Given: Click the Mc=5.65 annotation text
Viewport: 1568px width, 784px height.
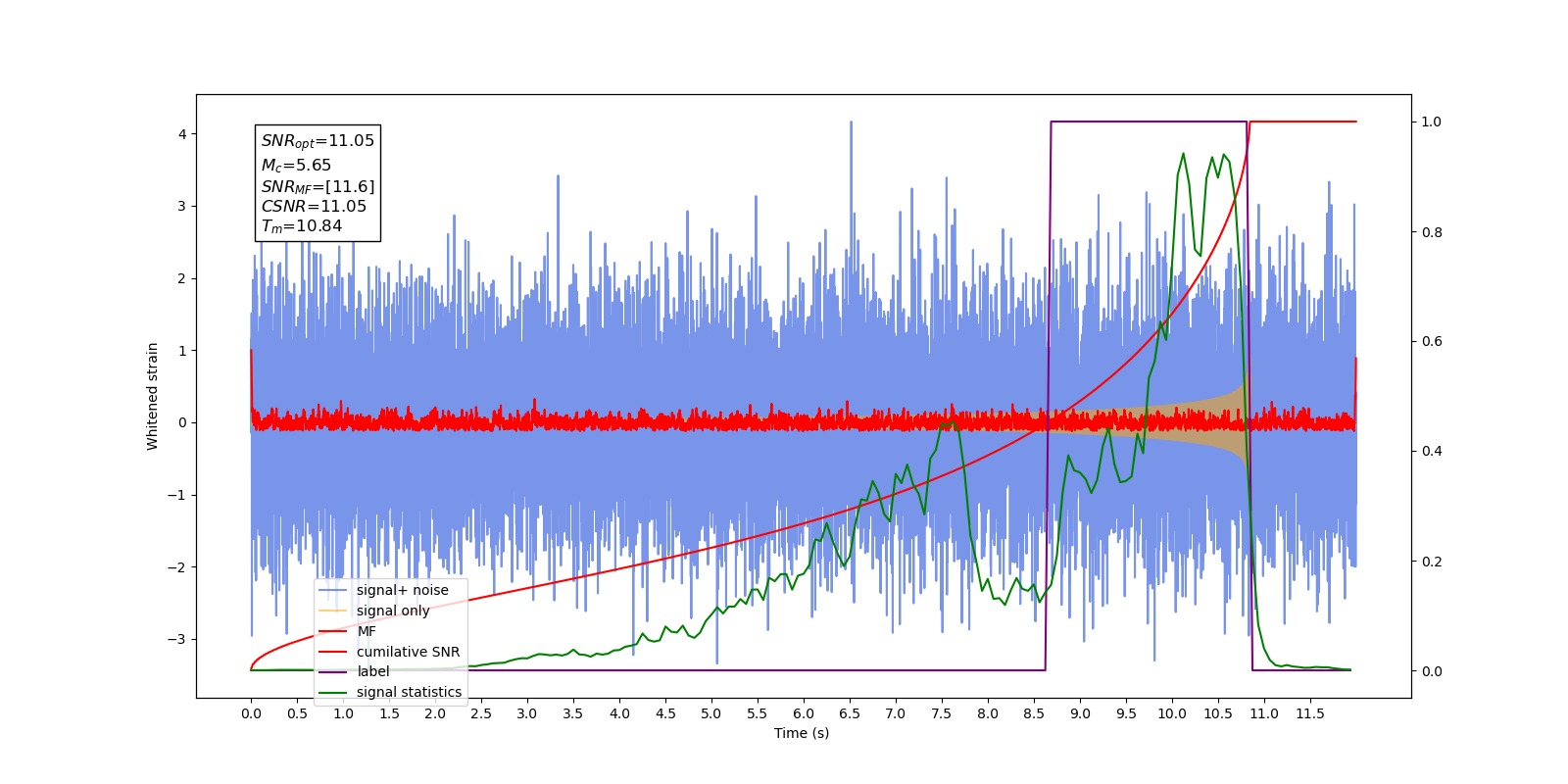Looking at the screenshot, I should [296, 166].
